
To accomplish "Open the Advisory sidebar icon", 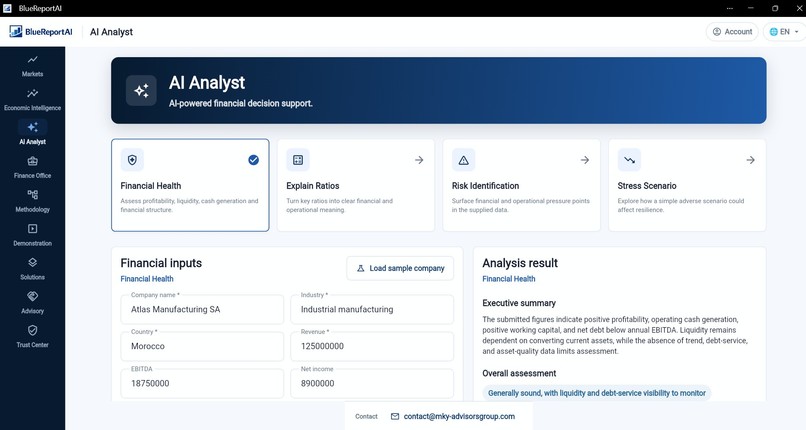I will pyautogui.click(x=32, y=296).
